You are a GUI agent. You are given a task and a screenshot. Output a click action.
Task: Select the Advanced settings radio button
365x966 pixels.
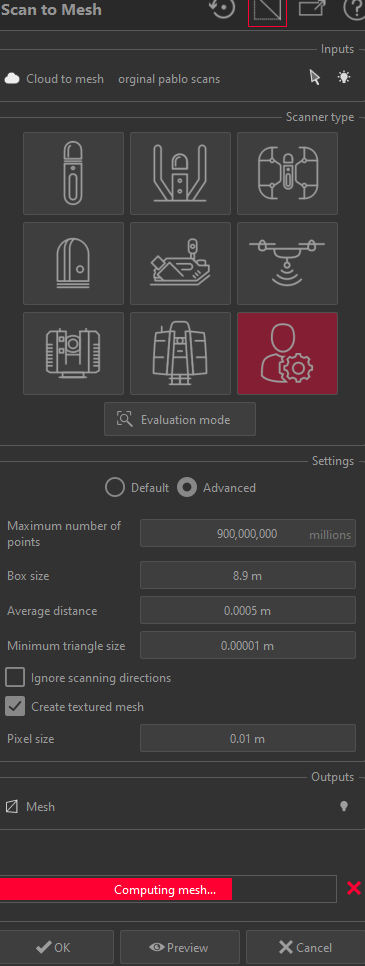pyautogui.click(x=187, y=488)
